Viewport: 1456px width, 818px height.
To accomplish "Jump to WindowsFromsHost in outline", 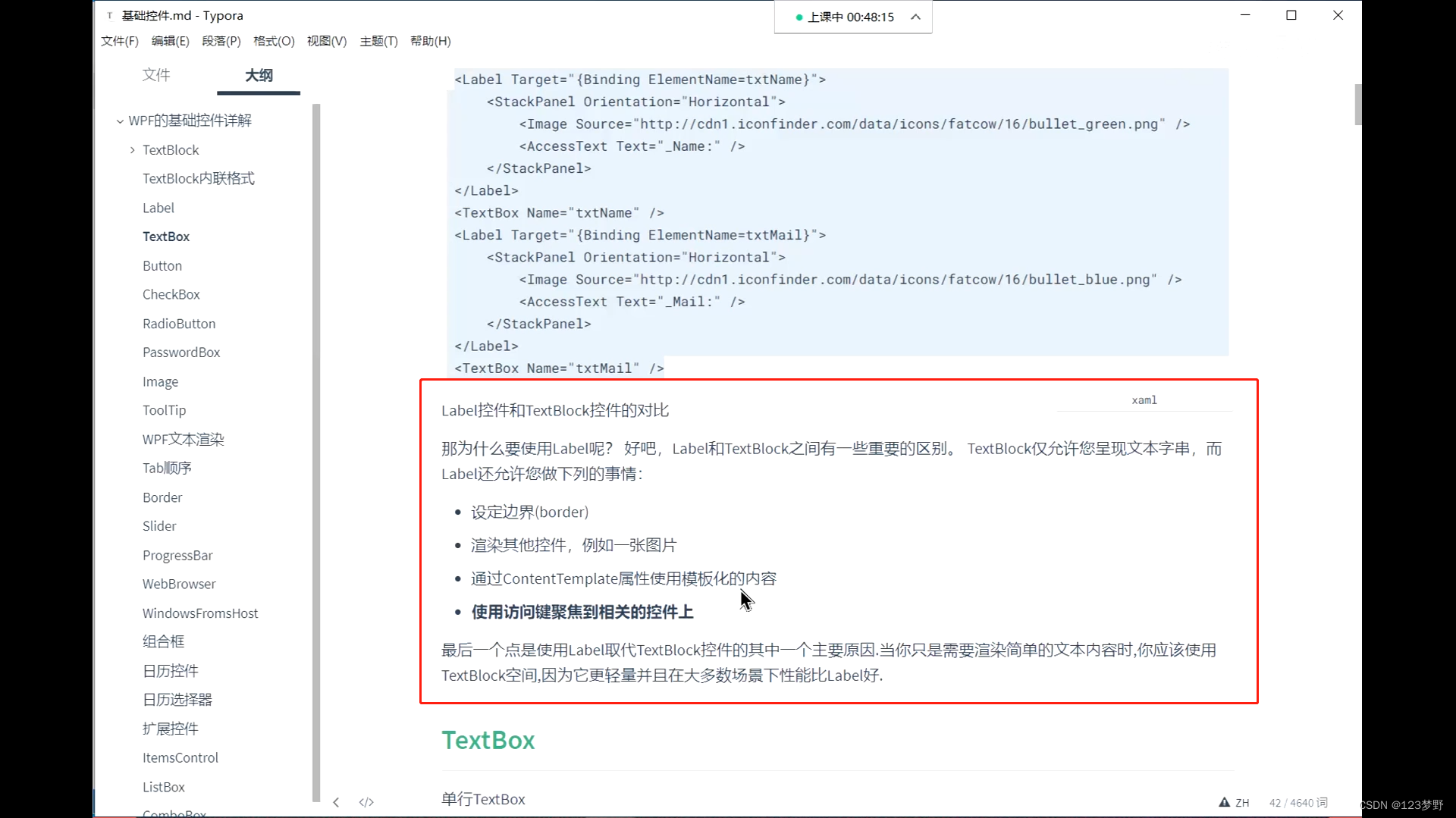I will pyautogui.click(x=200, y=613).
